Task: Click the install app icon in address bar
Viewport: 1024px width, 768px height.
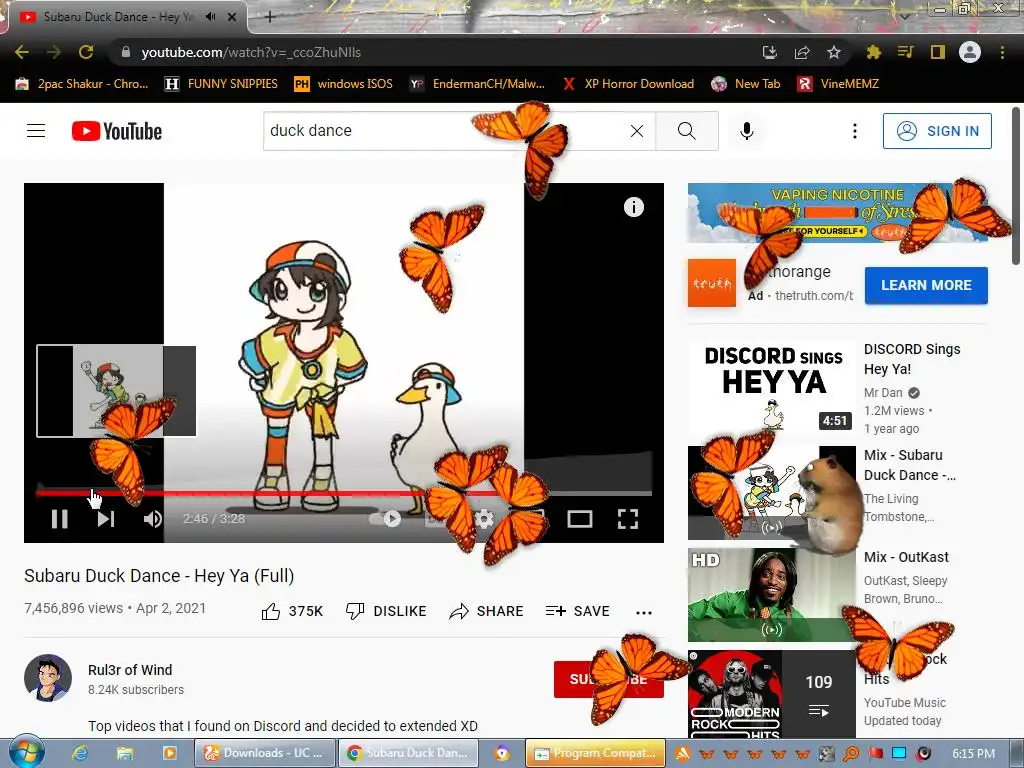Action: tap(769, 52)
